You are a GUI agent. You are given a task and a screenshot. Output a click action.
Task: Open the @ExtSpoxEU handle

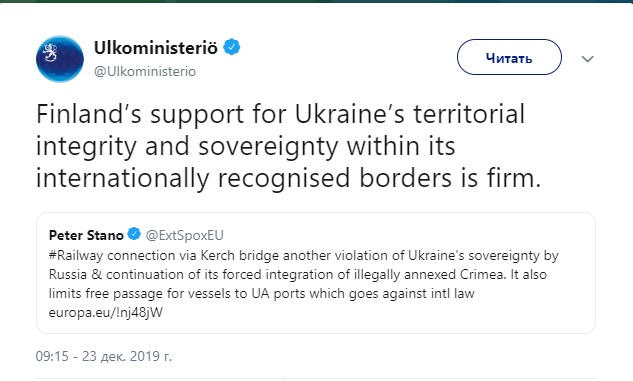tap(184, 235)
